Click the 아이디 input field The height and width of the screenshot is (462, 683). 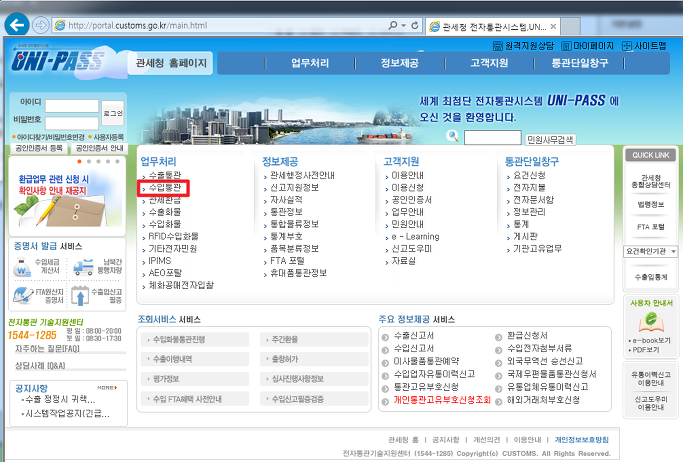tap(72, 106)
